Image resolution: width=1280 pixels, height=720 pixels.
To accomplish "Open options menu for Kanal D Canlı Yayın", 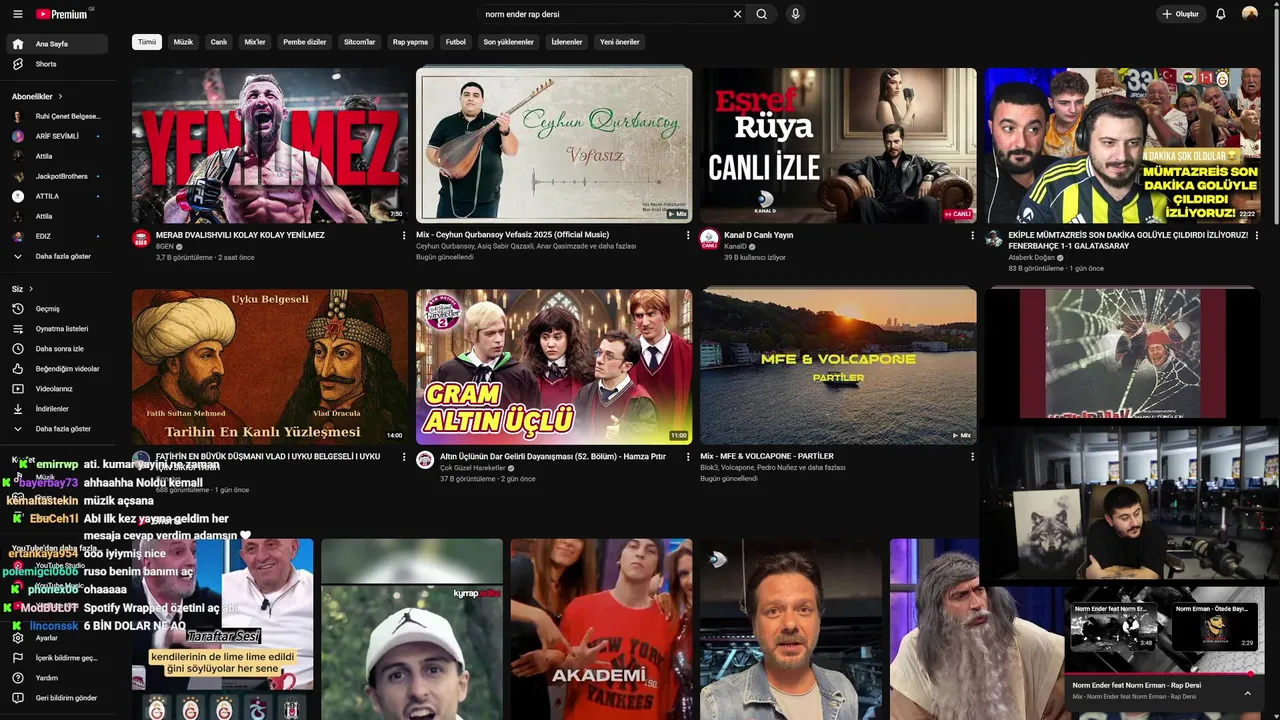I will 972,236.
